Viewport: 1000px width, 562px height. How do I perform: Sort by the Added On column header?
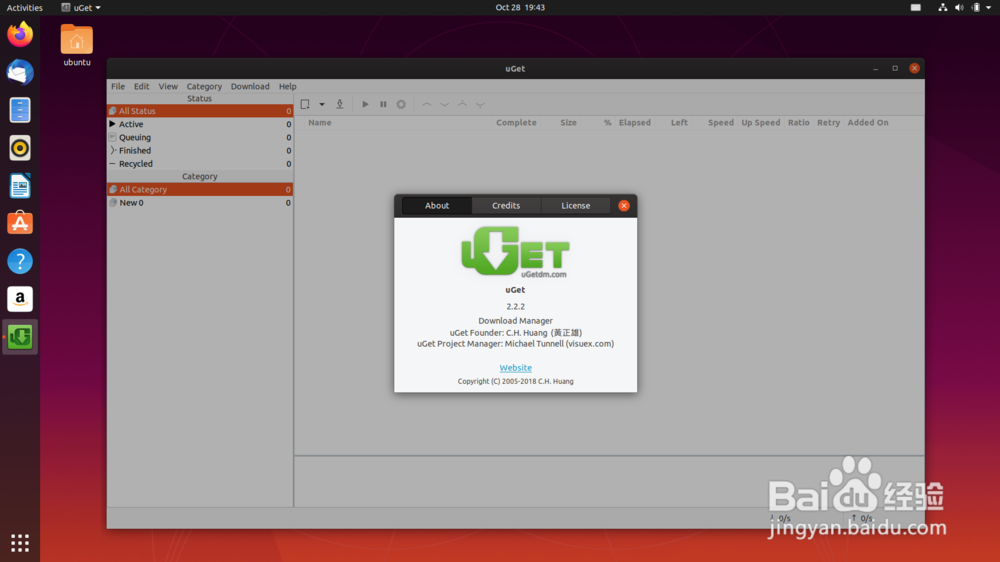867,122
